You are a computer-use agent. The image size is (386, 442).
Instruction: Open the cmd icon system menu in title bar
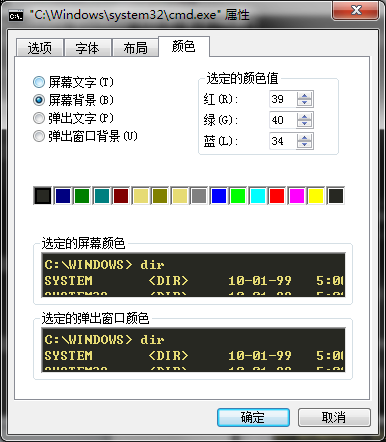[16, 15]
